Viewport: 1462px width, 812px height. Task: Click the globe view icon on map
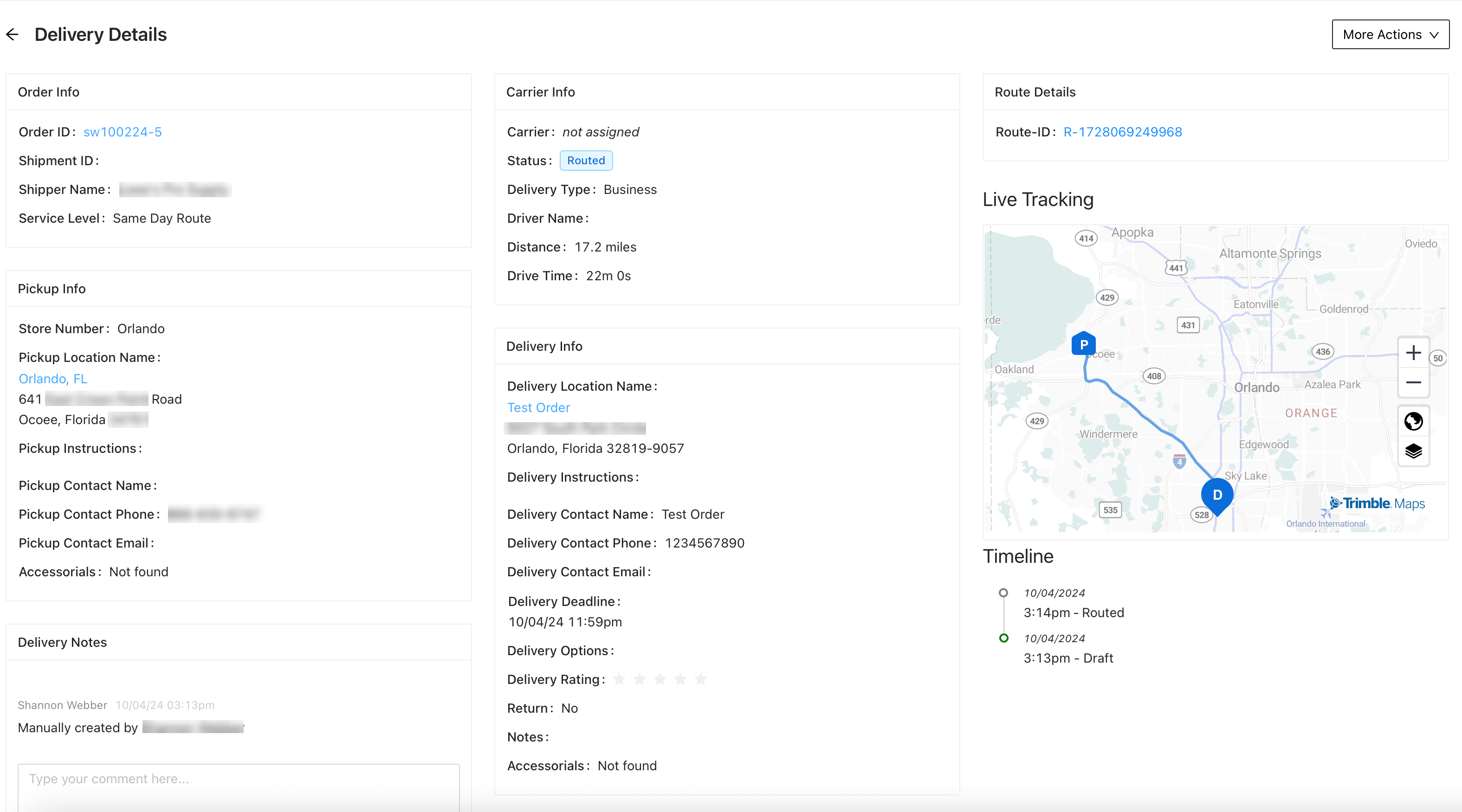1413,421
